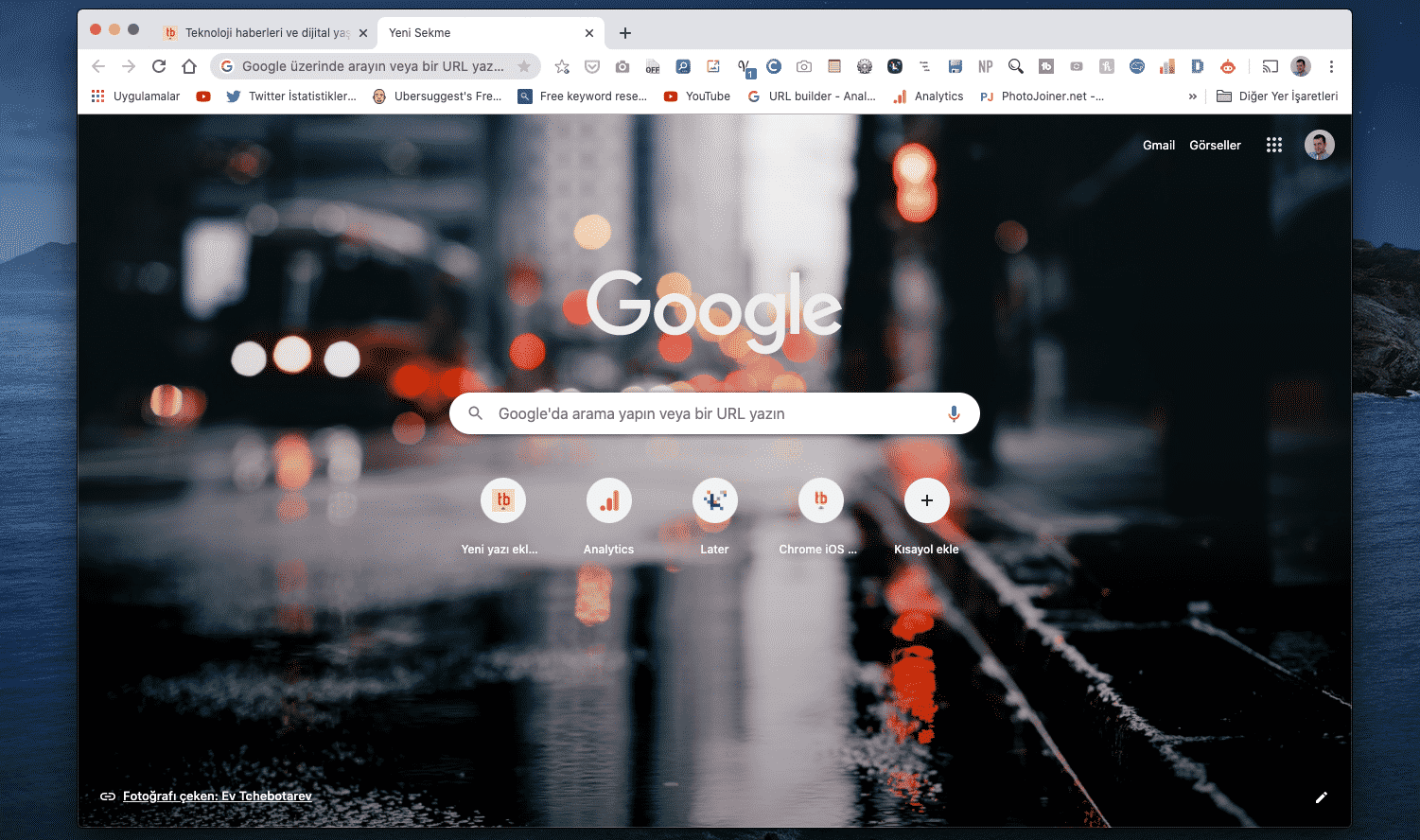This screenshot has width=1420, height=840.
Task: Open URL builder bookmark
Action: pos(812,96)
